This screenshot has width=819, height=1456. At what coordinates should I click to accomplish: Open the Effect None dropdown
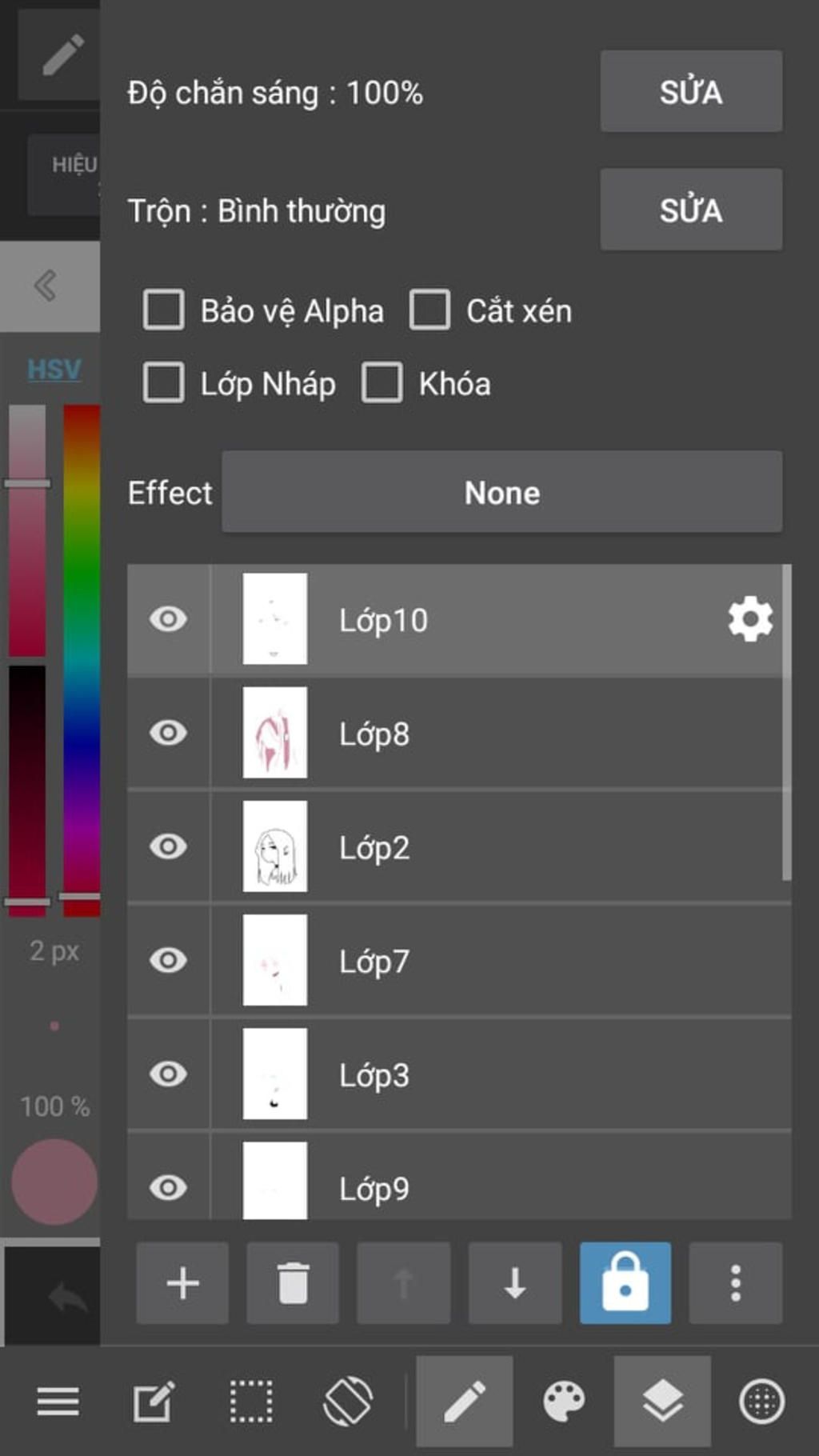pyautogui.click(x=501, y=492)
